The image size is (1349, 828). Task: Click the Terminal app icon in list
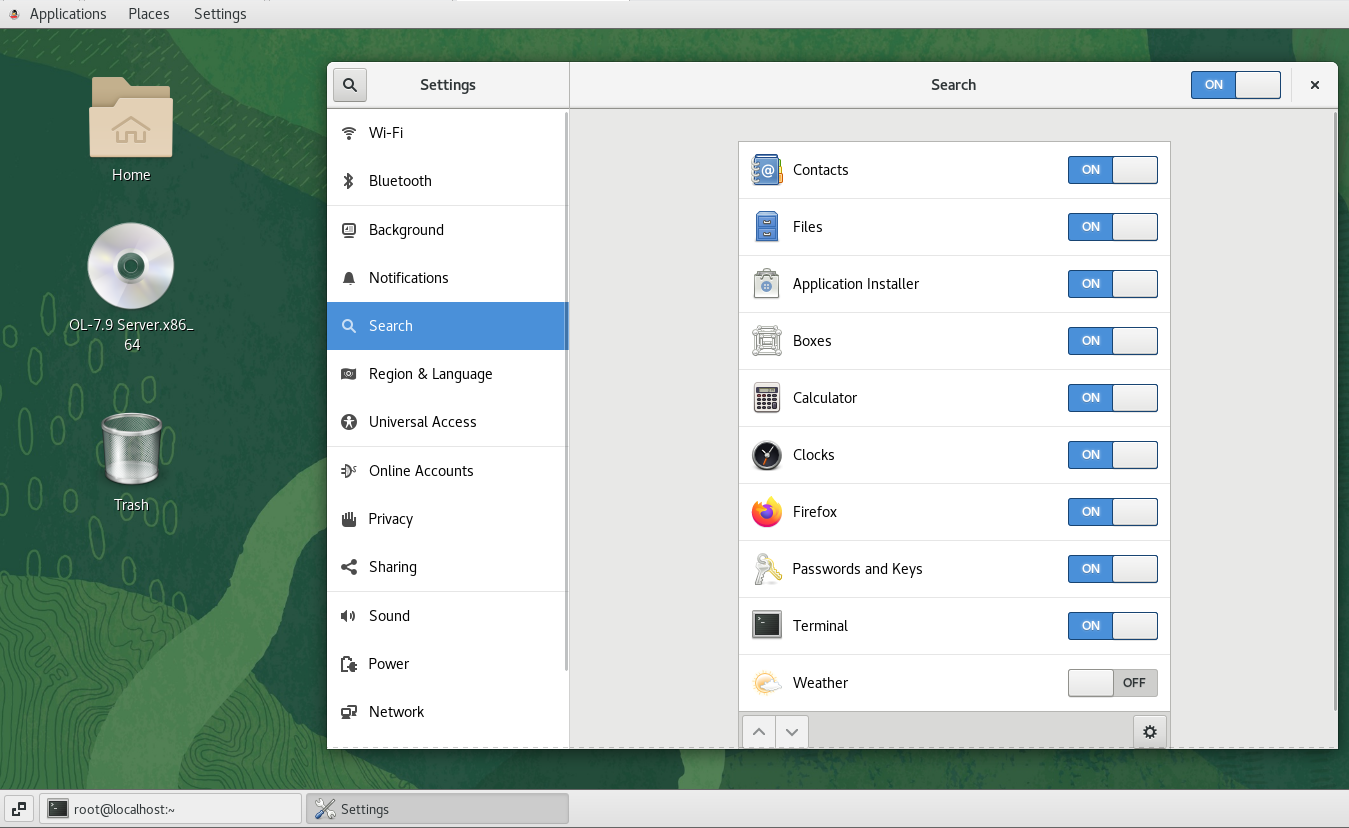[767, 626]
